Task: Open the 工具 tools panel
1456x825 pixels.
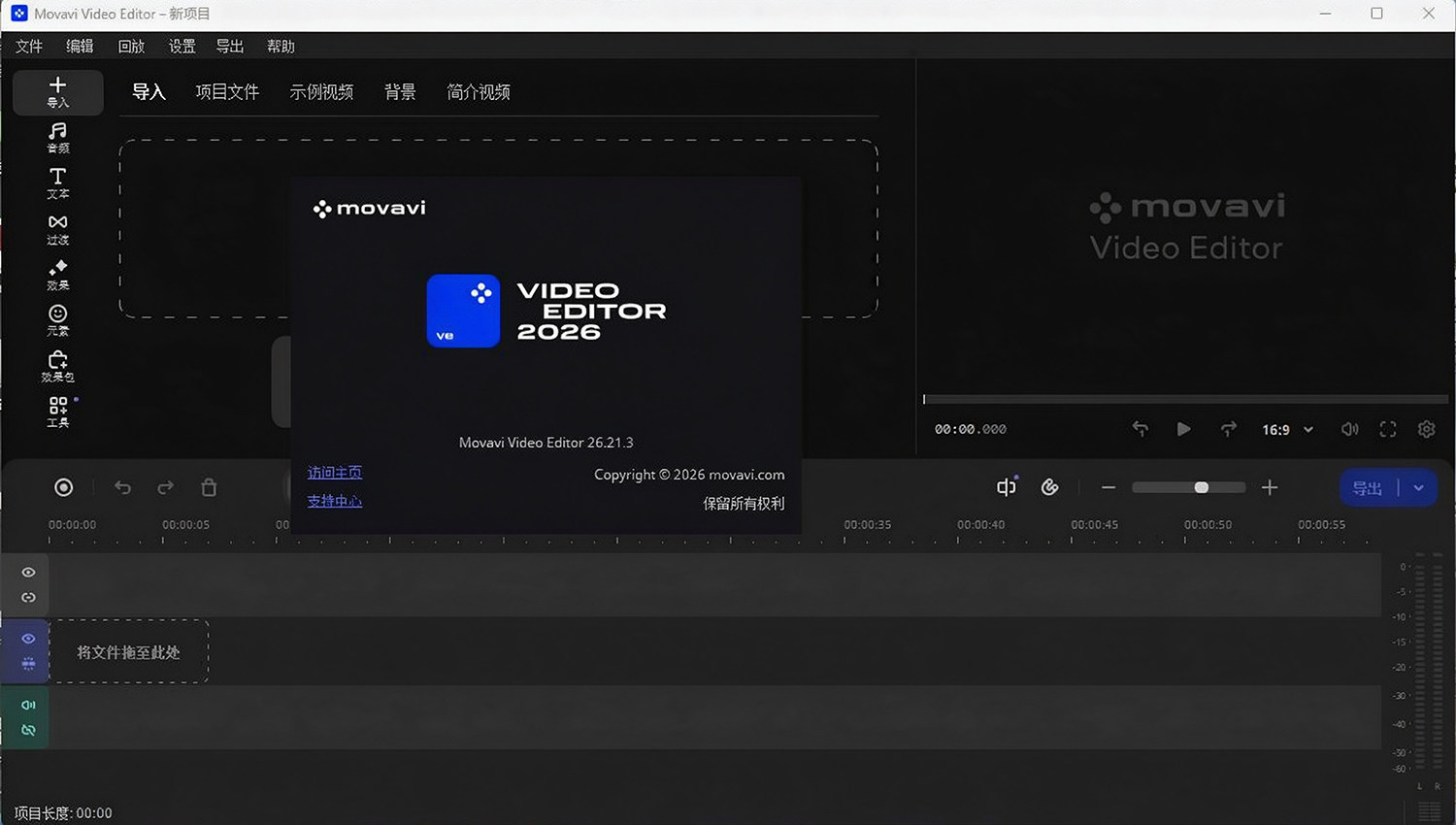Action: coord(58,412)
